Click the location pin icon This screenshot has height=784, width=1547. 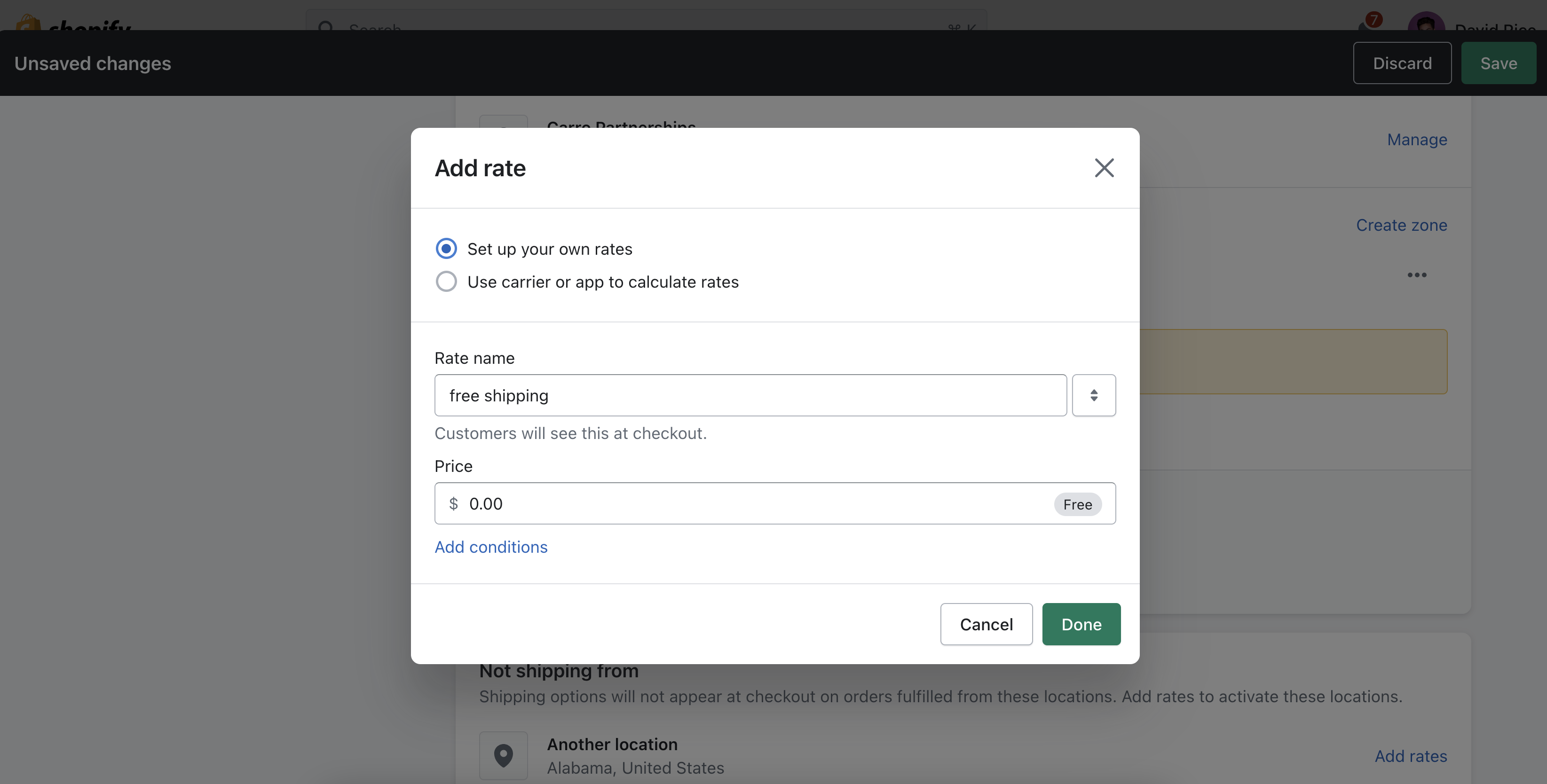point(503,755)
